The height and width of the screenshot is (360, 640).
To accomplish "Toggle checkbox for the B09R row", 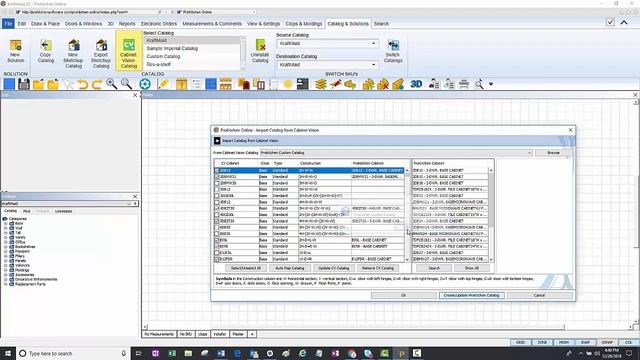I will point(217,247).
